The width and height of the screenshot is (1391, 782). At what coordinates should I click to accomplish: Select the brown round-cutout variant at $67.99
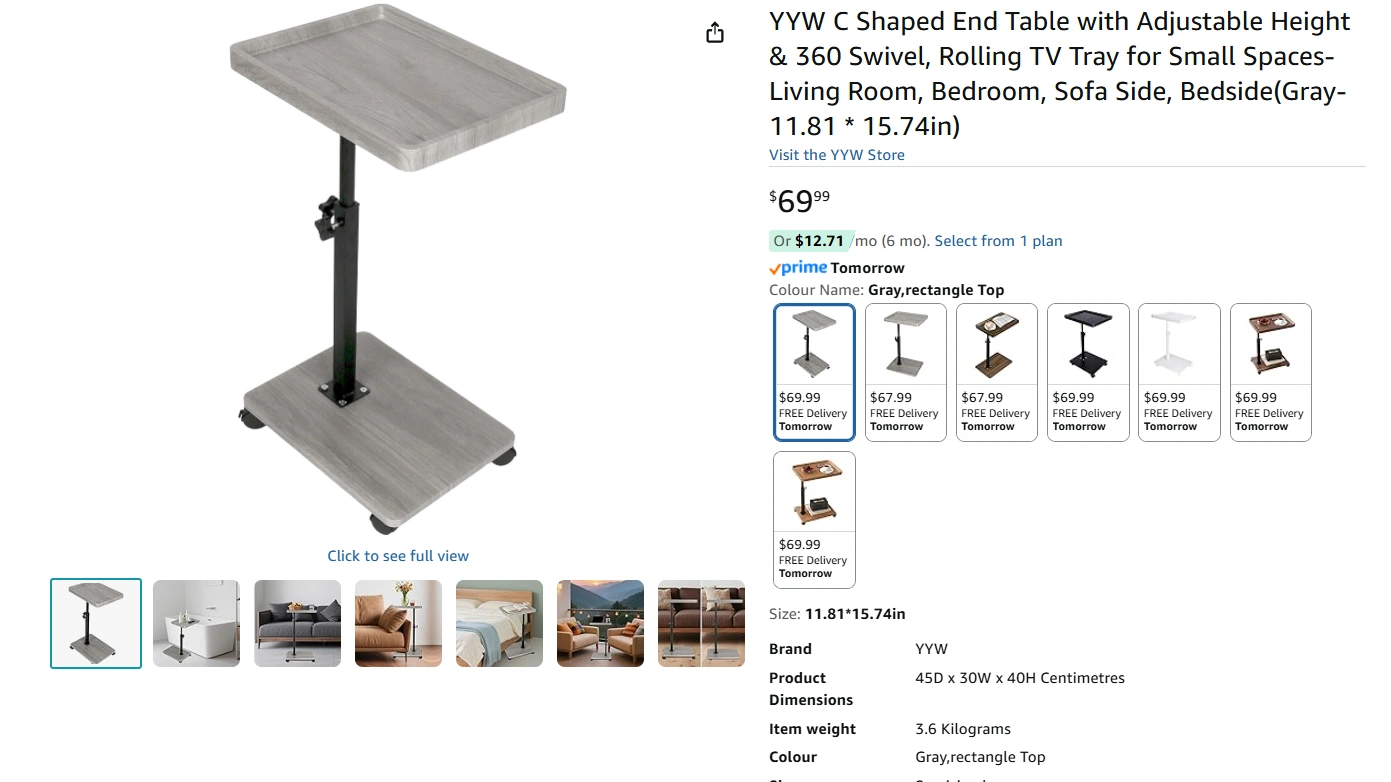coord(996,372)
